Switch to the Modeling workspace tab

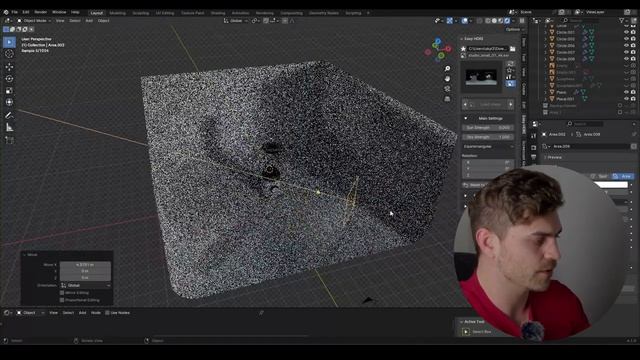[118, 13]
